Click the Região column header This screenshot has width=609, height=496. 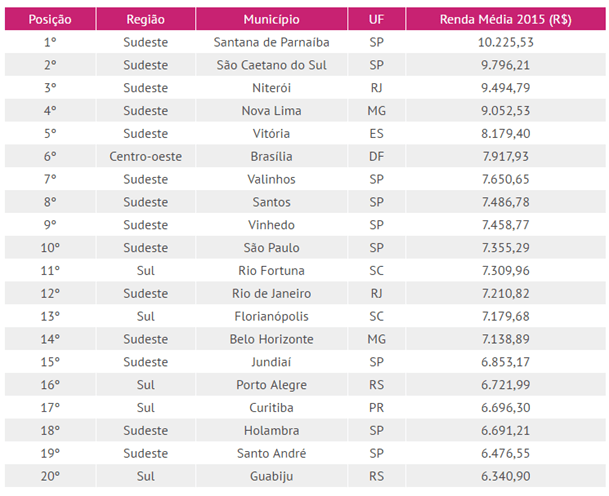click(x=145, y=19)
